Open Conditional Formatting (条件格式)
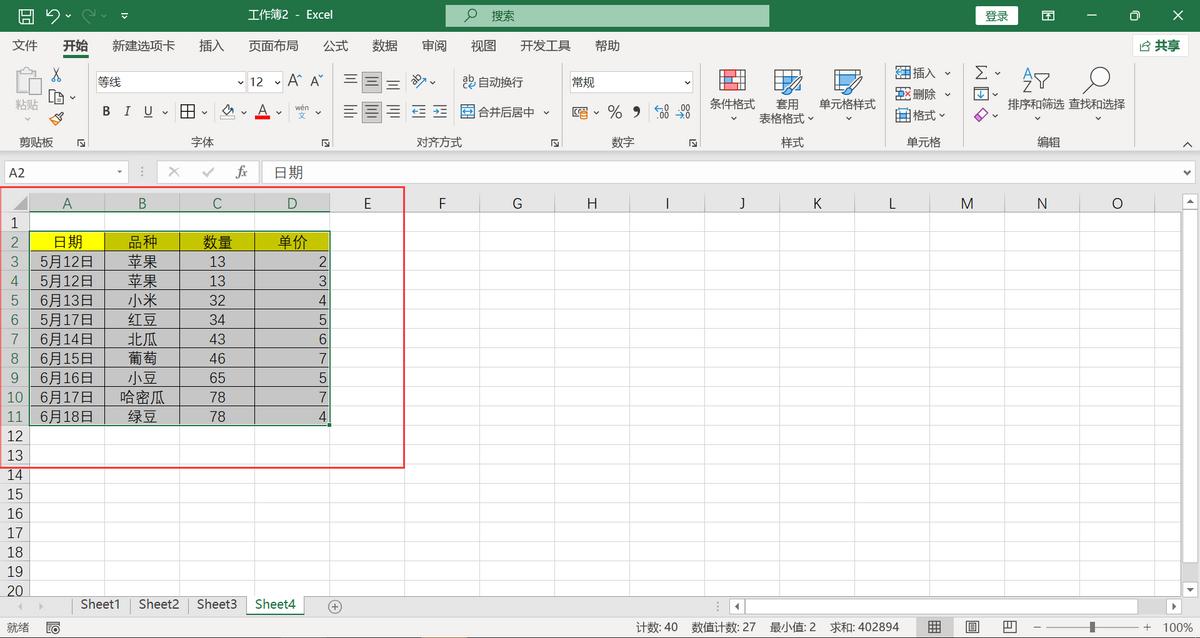1200x638 pixels. [732, 90]
